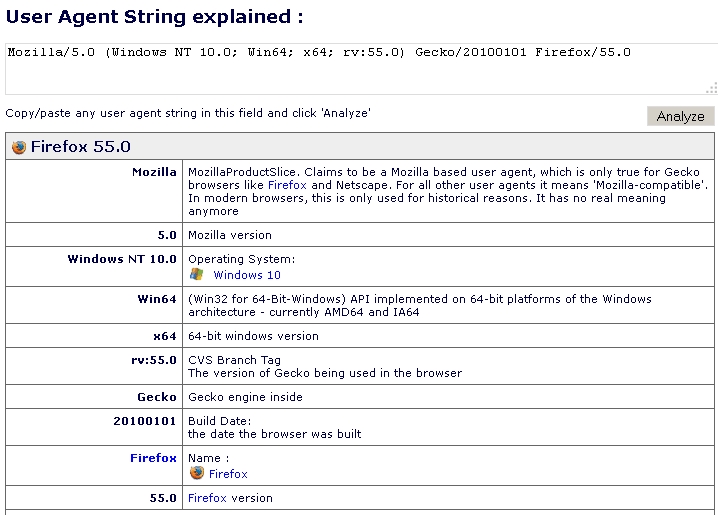Image resolution: width=718 pixels, height=515 pixels.
Task: Follow the Firefox link in the Mozilla description
Action: 287,185
